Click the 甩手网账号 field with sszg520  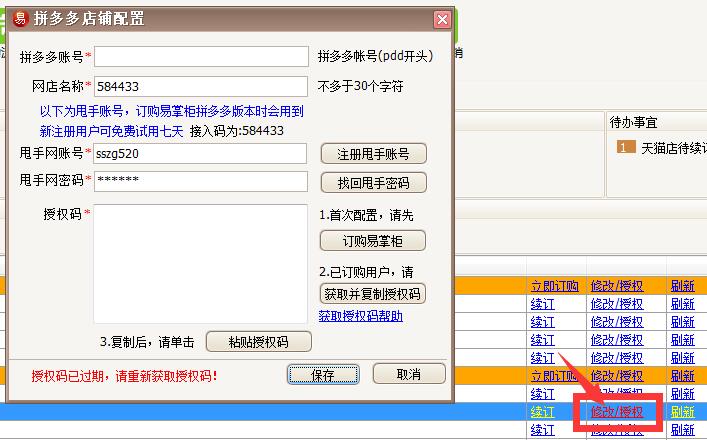pyautogui.click(x=200, y=154)
